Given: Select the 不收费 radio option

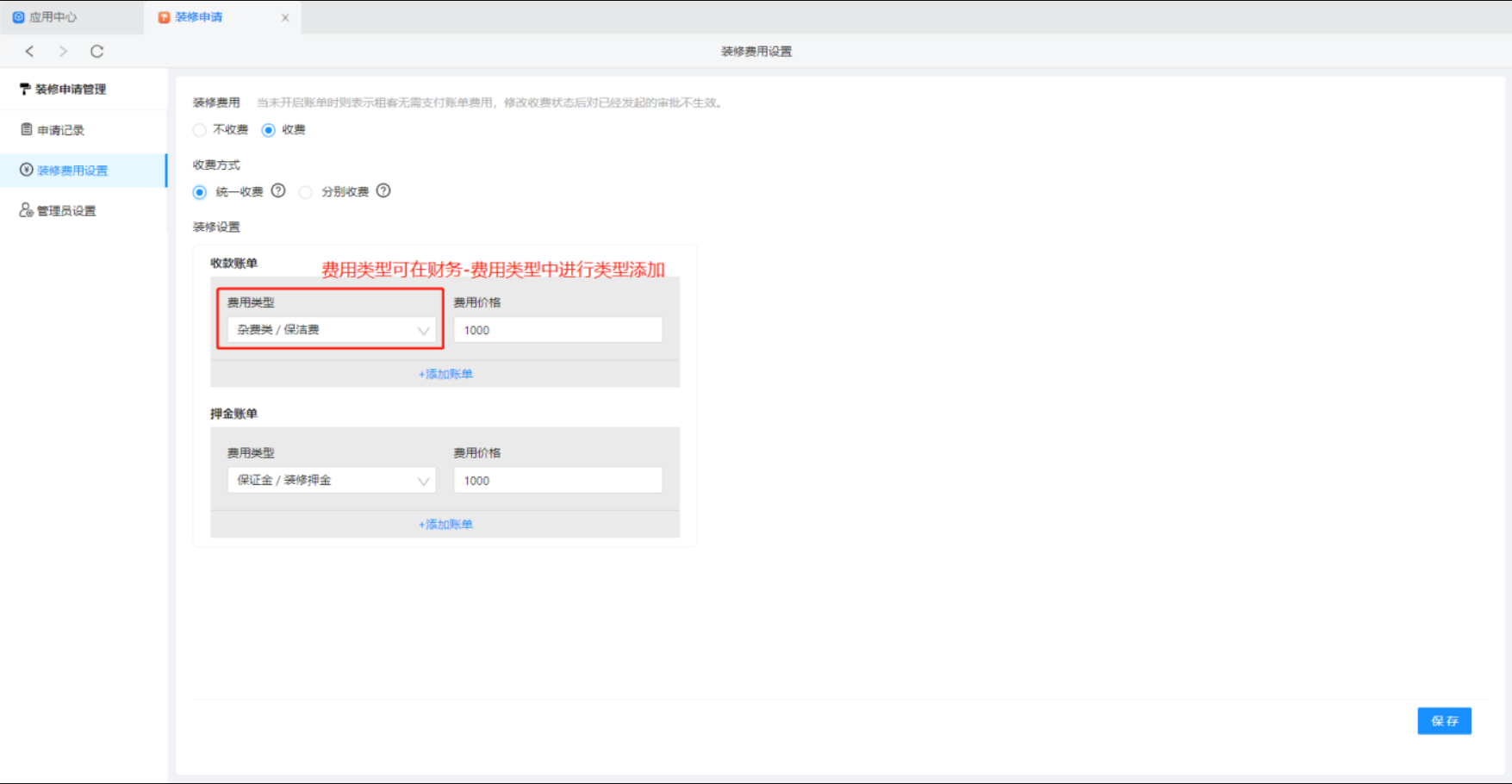Looking at the screenshot, I should (x=200, y=130).
